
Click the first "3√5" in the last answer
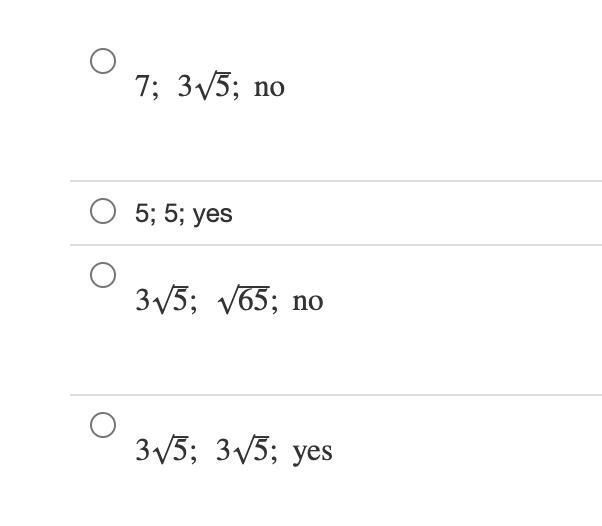click(x=163, y=451)
